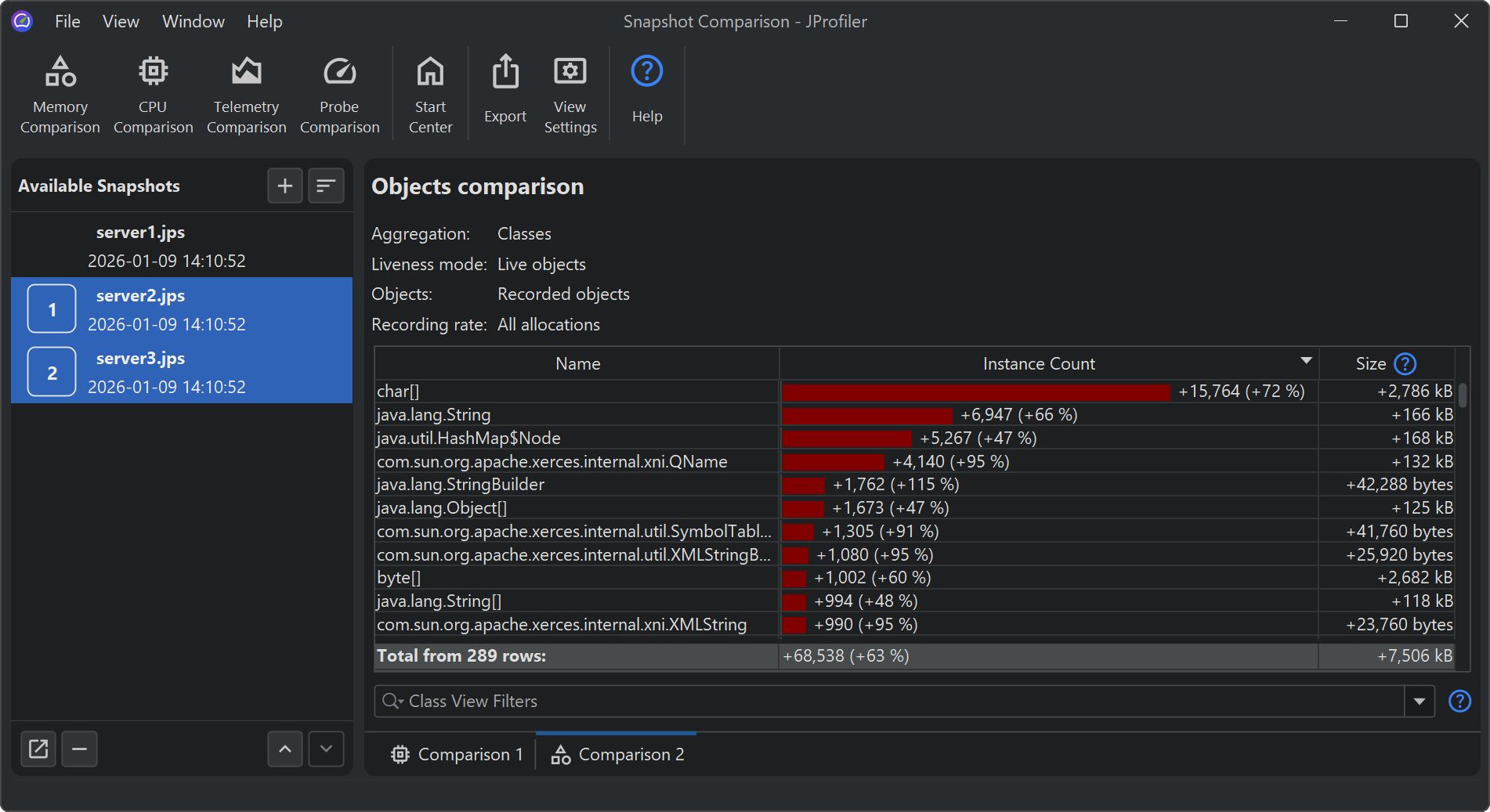Click the Instance Count sort arrow
Image resolution: width=1490 pixels, height=812 pixels.
coord(1306,361)
